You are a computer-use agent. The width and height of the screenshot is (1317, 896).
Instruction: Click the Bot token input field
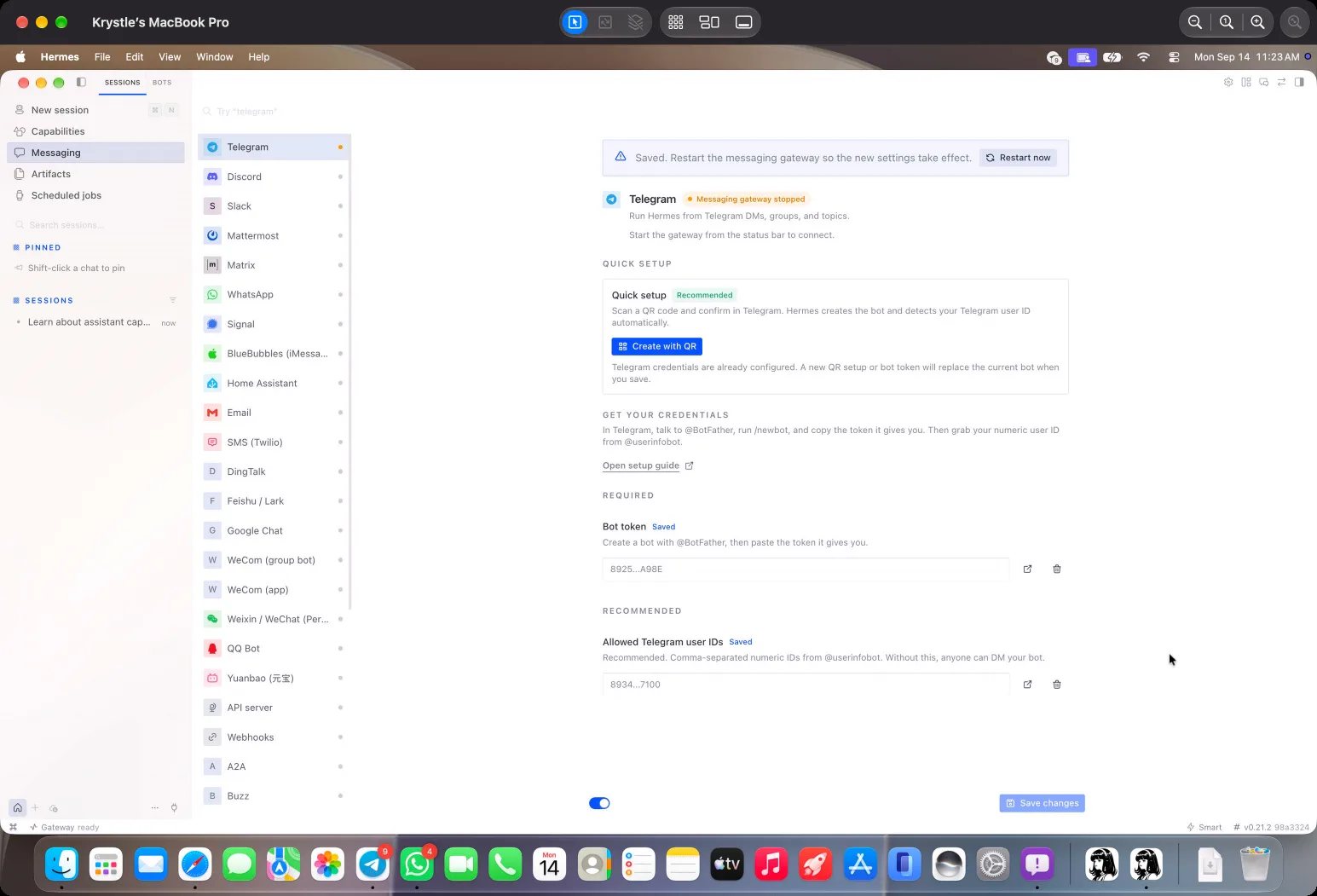coord(806,569)
